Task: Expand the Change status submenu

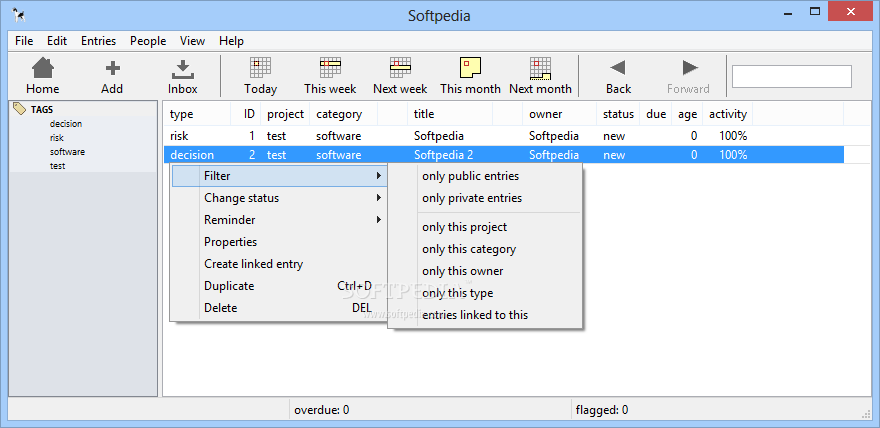Action: point(279,198)
